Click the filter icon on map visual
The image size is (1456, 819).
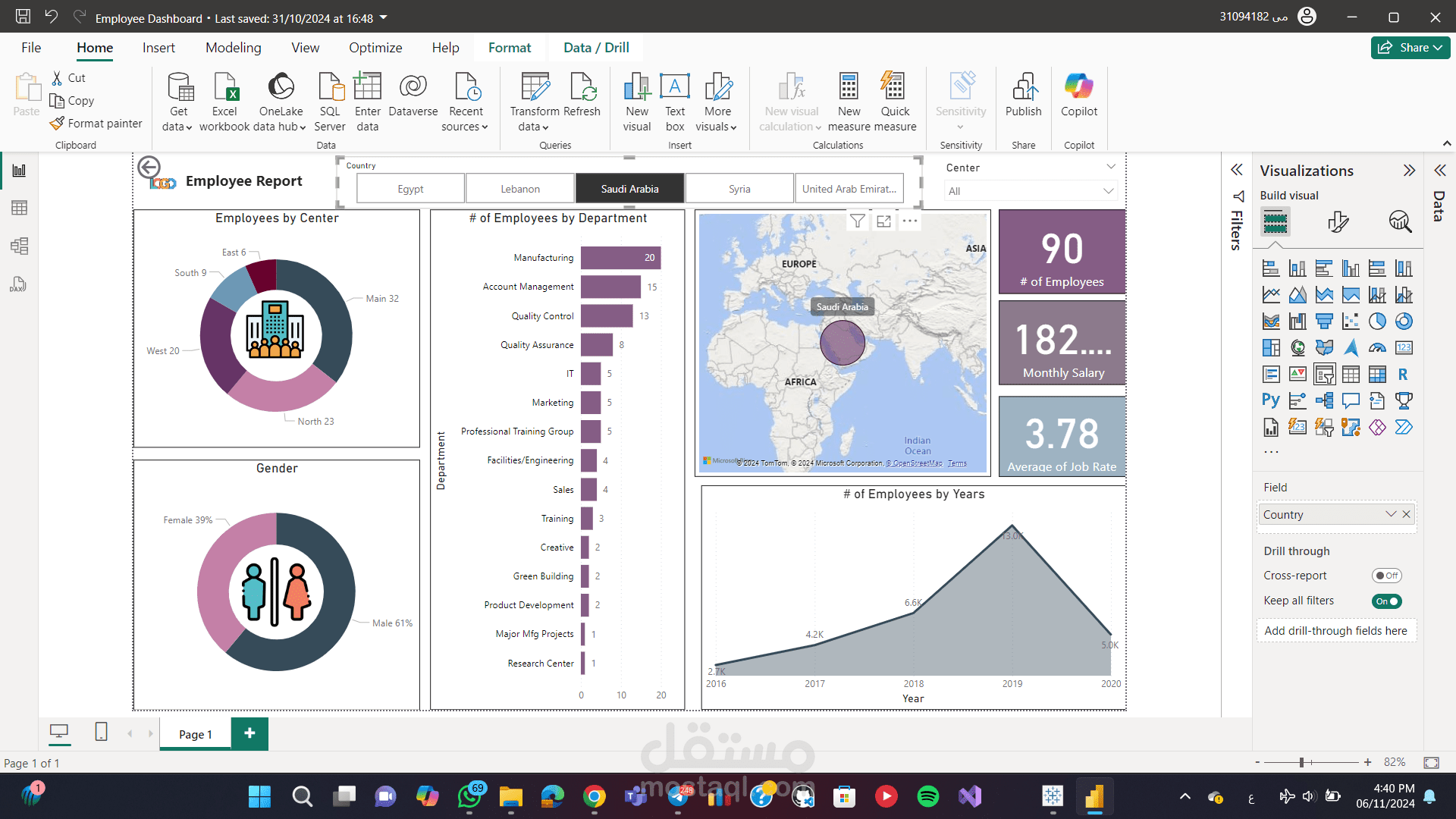coord(857,221)
